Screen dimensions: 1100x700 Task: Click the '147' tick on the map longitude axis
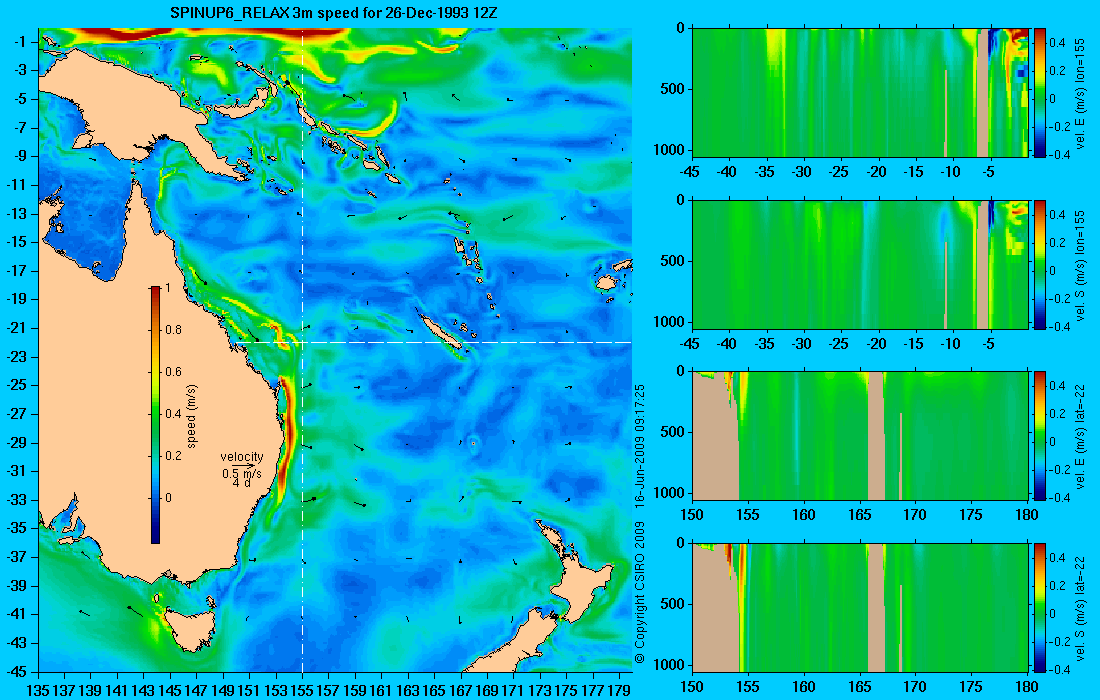[196, 691]
